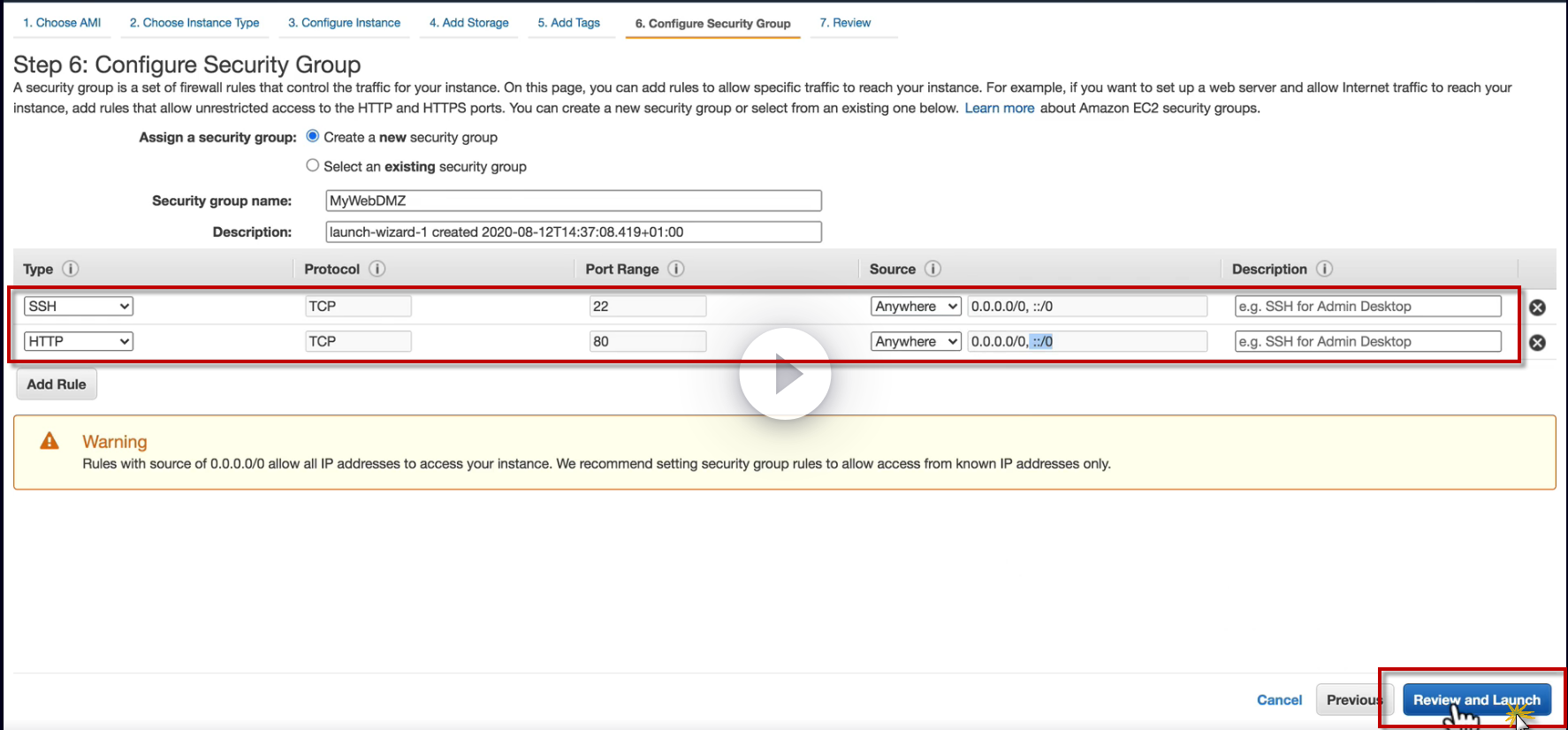Delete the SSH rule with X icon
This screenshot has height=730, width=1568.
(1538, 308)
